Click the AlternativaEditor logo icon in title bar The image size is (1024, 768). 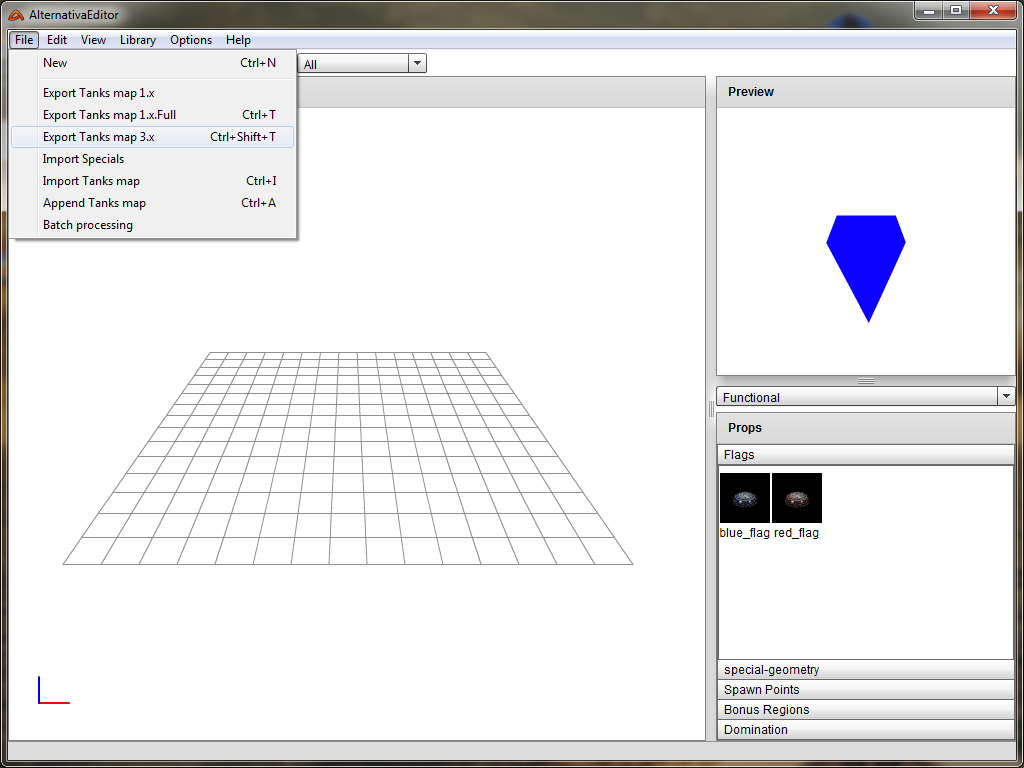click(16, 13)
